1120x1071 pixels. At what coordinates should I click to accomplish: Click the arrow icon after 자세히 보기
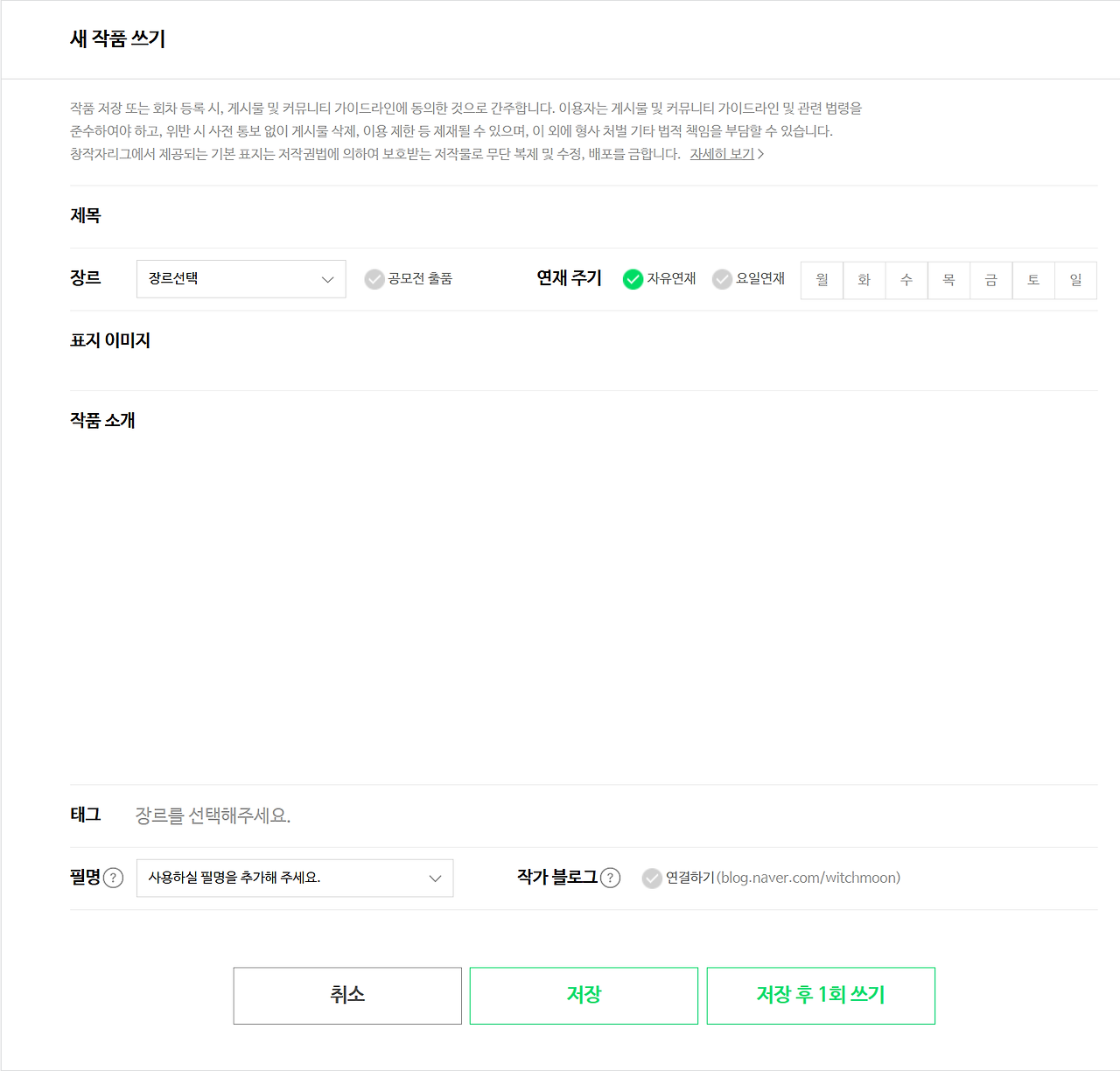(761, 154)
